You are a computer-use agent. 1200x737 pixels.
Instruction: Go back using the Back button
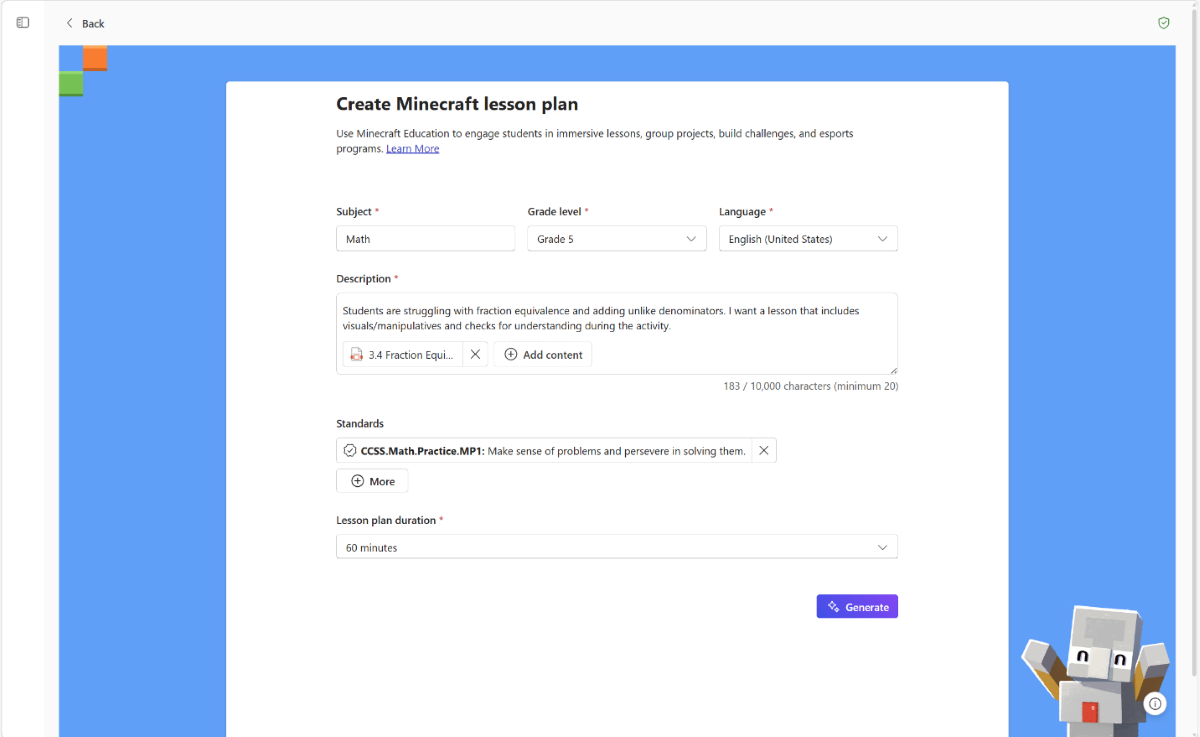tap(85, 23)
